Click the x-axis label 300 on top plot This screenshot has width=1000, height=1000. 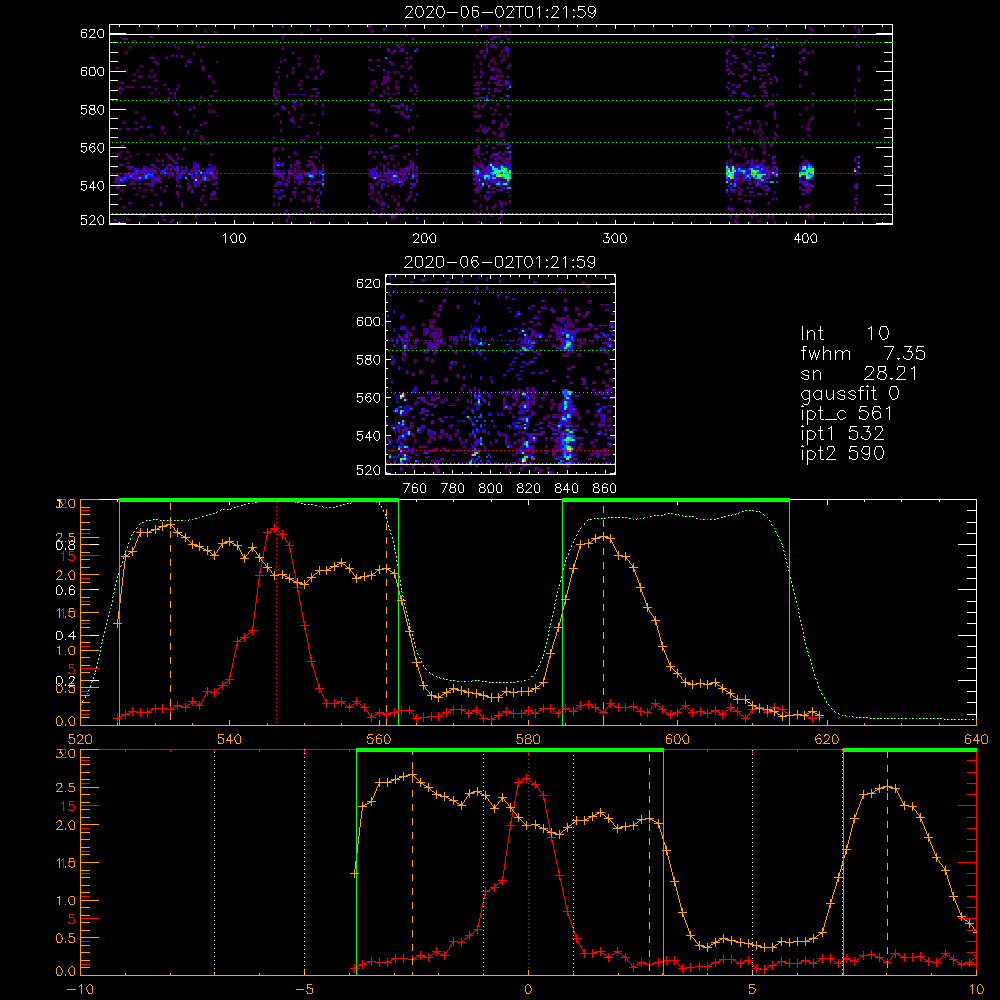pos(615,239)
